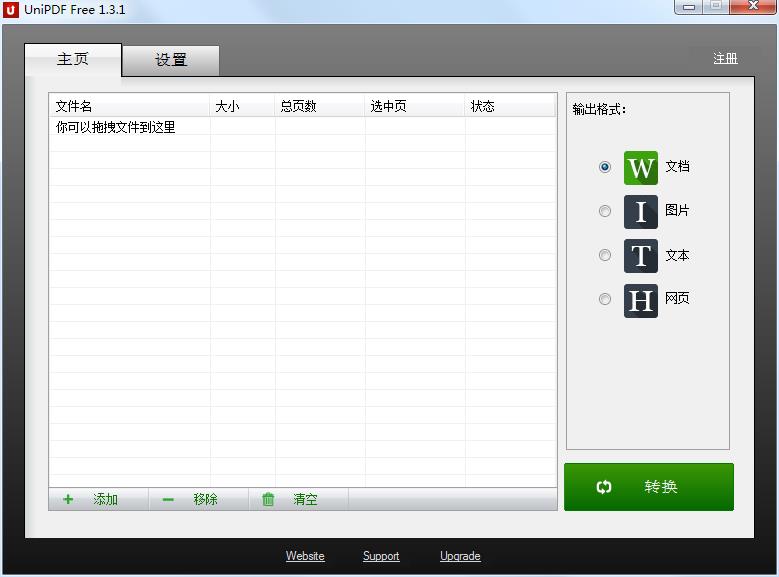Click the I image format icon

[x=640, y=212]
